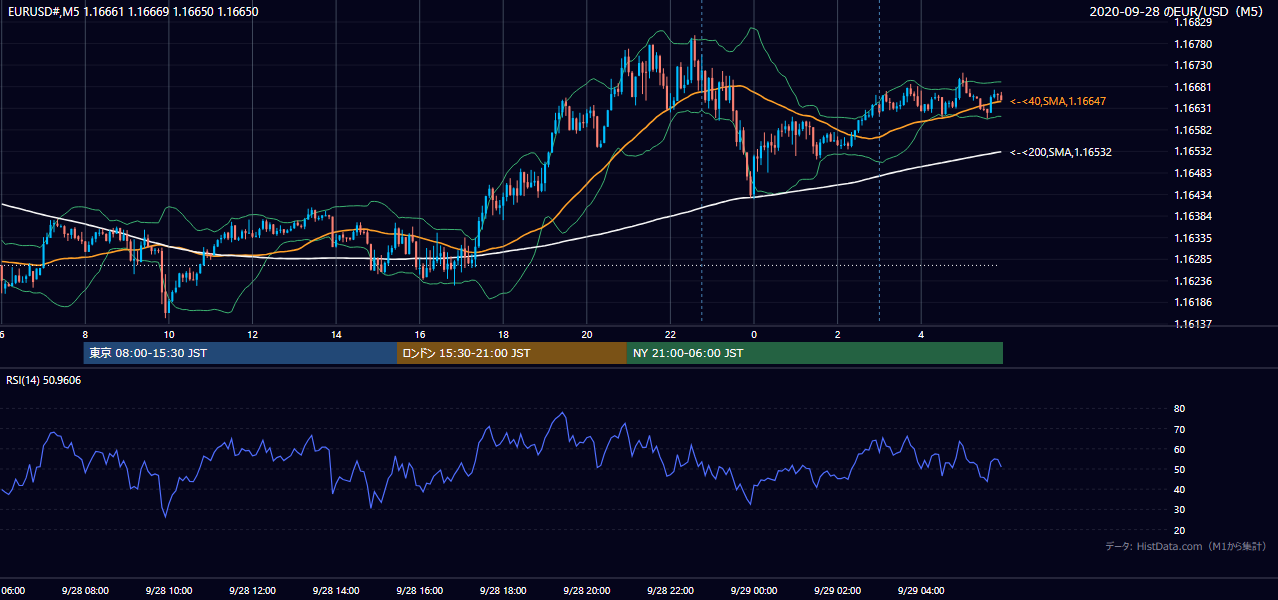1278x600 pixels.
Task: Click price axis value 1.16681
Action: point(1193,87)
